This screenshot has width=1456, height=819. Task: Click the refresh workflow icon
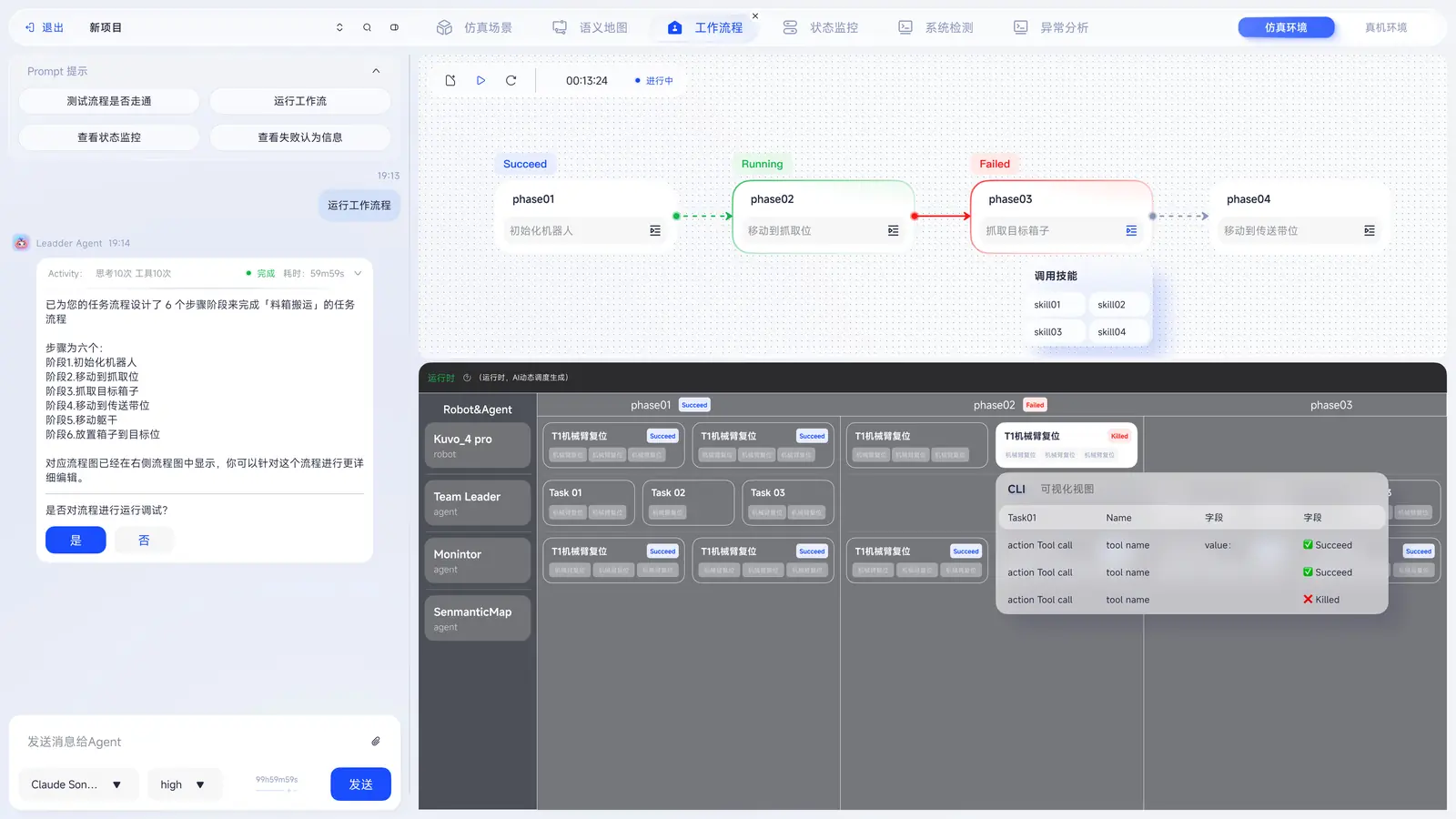tap(511, 80)
